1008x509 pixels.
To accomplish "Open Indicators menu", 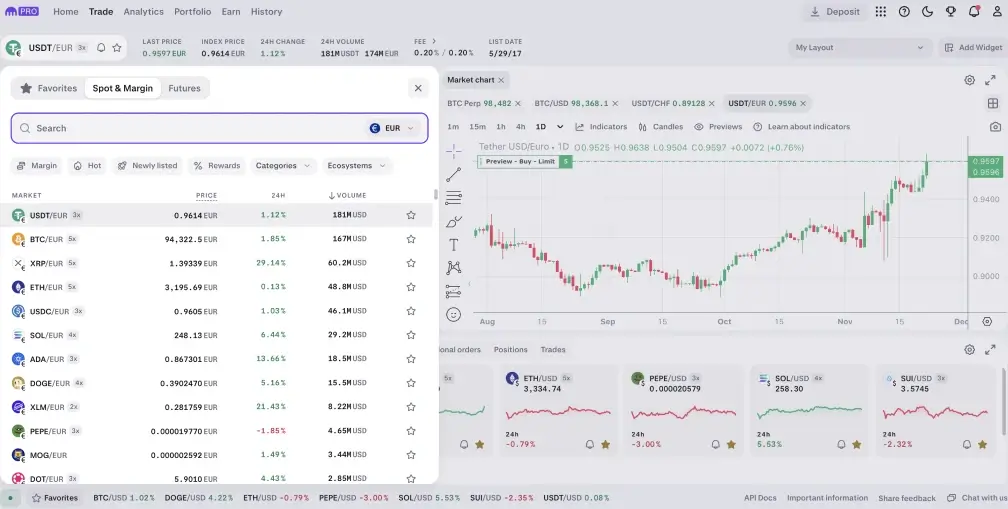I will (601, 127).
